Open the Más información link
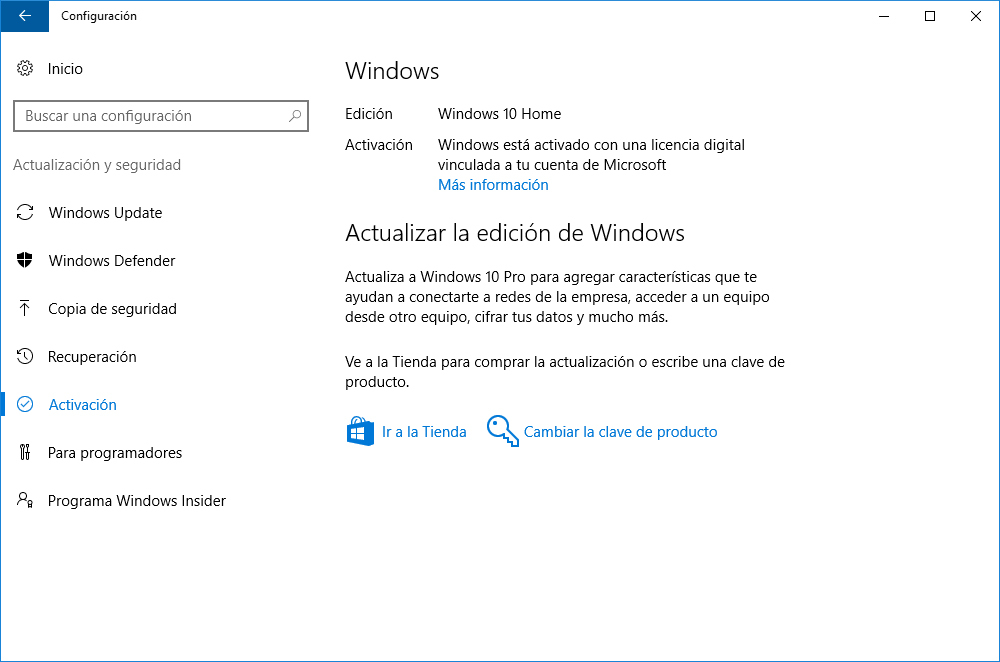Image resolution: width=1000 pixels, height=662 pixels. coord(493,184)
